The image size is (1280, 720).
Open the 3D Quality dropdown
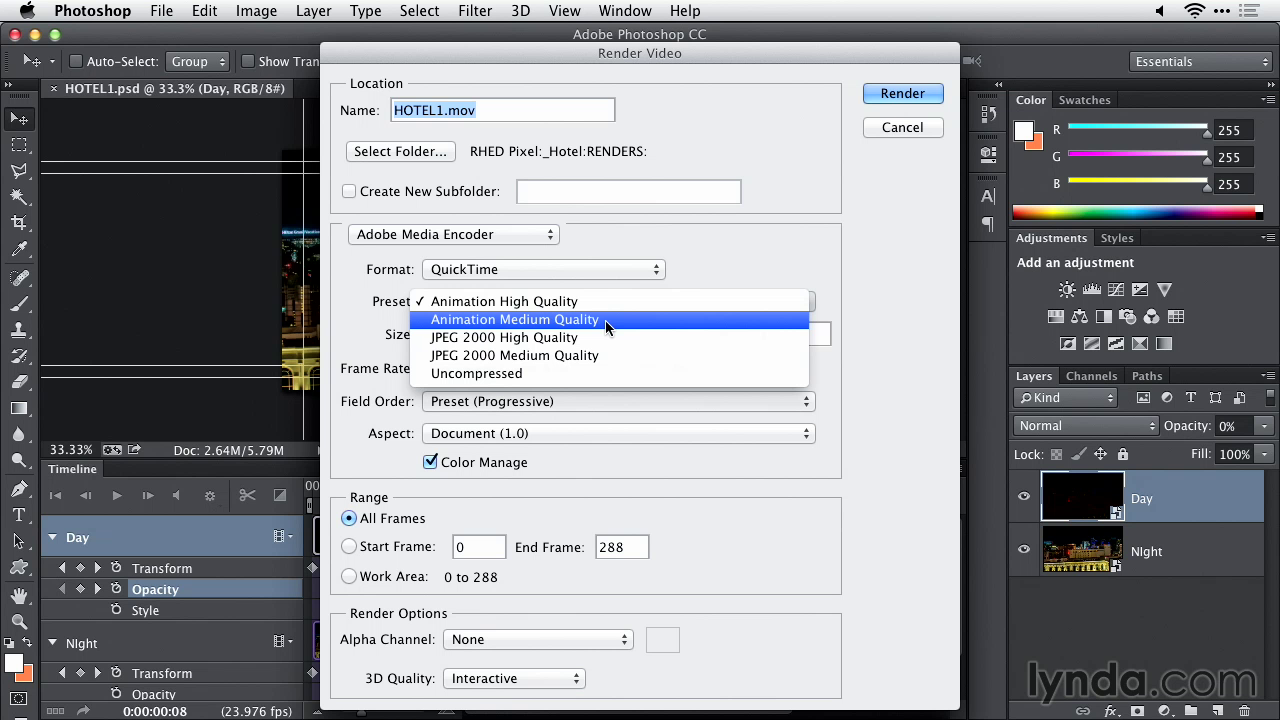click(x=513, y=678)
